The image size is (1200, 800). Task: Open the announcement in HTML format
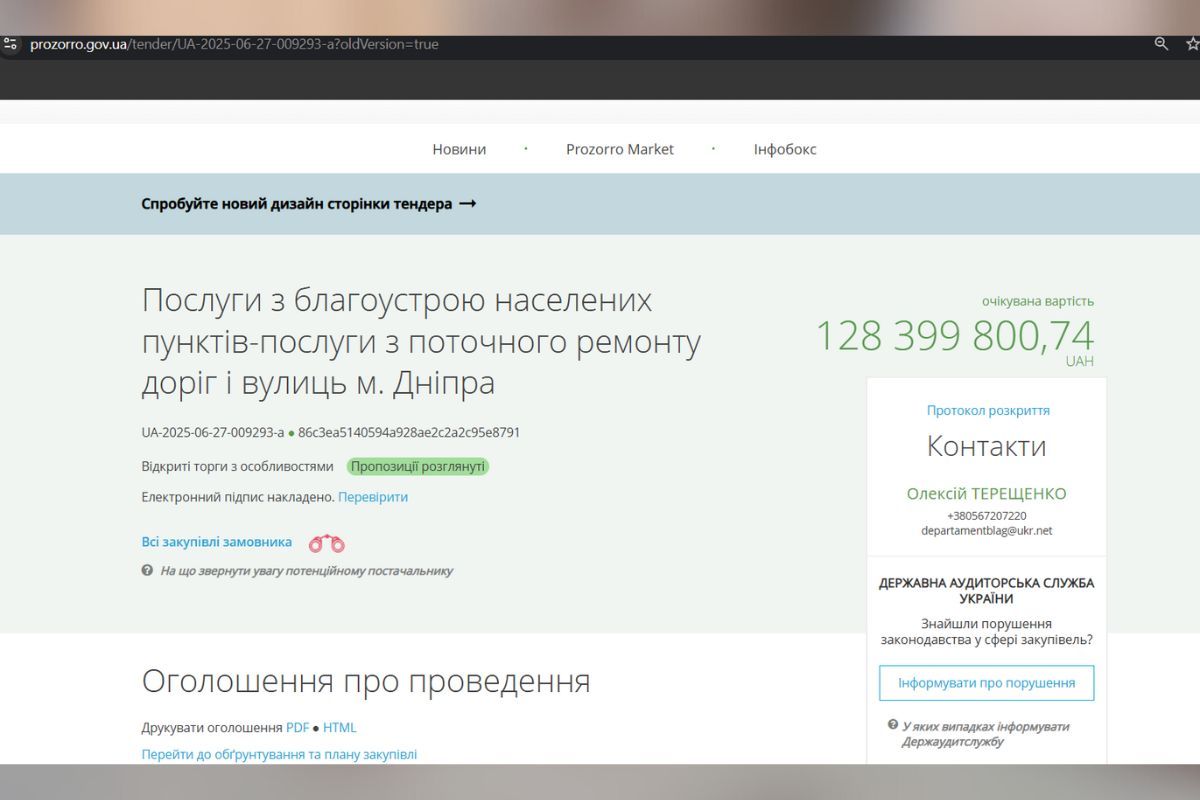(x=340, y=727)
